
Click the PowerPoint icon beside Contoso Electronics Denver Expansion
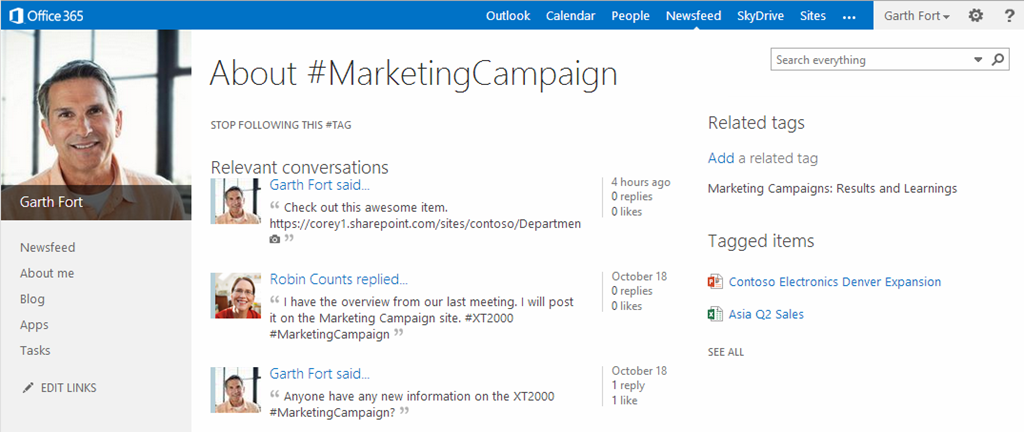[715, 282]
